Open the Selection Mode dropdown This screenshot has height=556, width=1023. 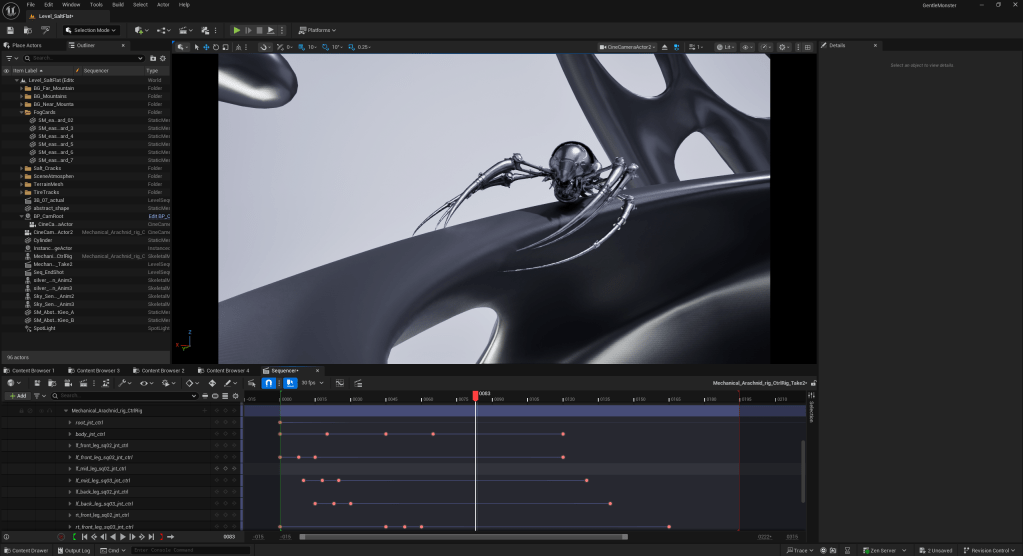[x=92, y=30]
